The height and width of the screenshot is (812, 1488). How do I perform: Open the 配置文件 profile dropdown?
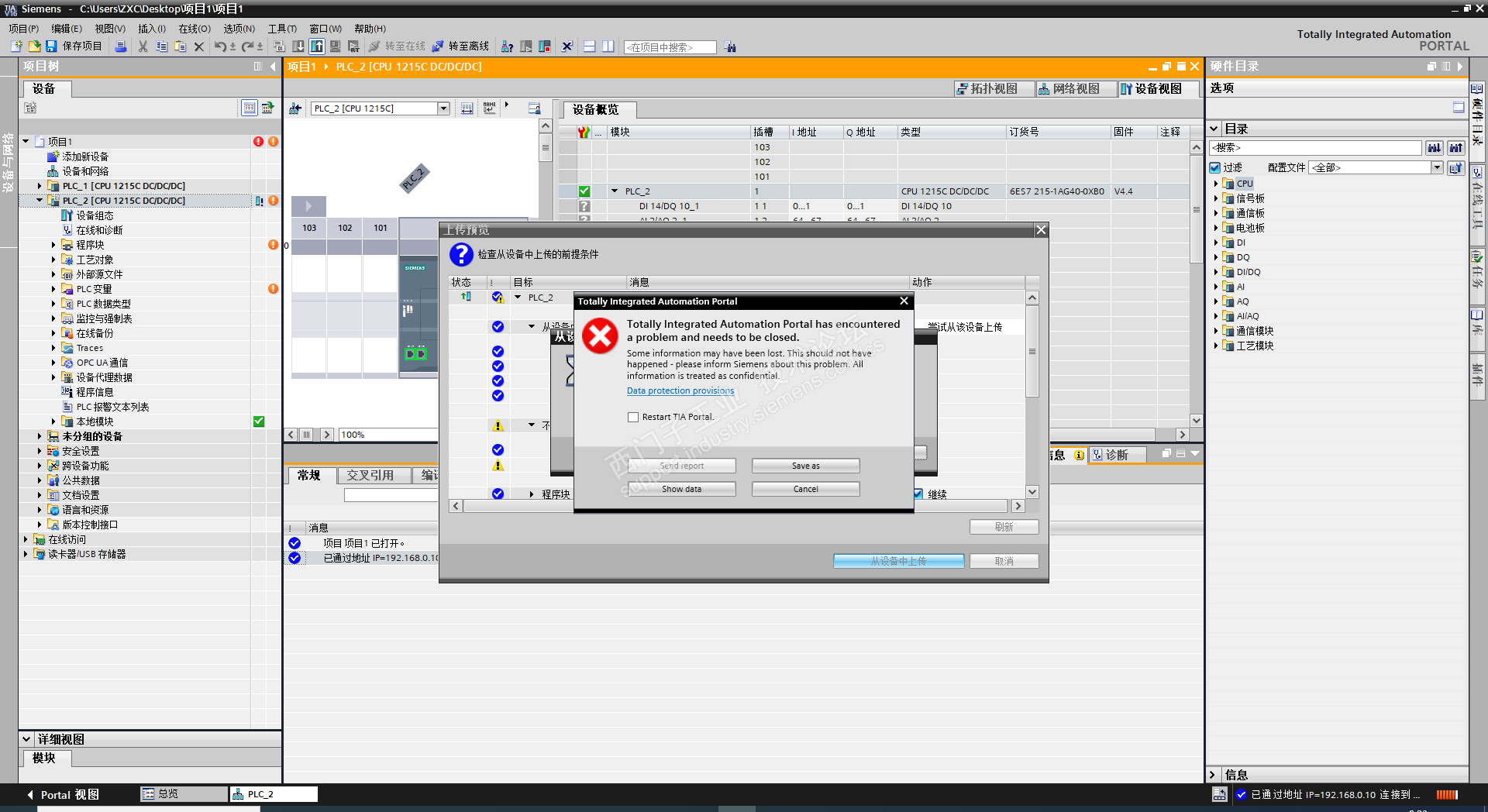pyautogui.click(x=1437, y=167)
